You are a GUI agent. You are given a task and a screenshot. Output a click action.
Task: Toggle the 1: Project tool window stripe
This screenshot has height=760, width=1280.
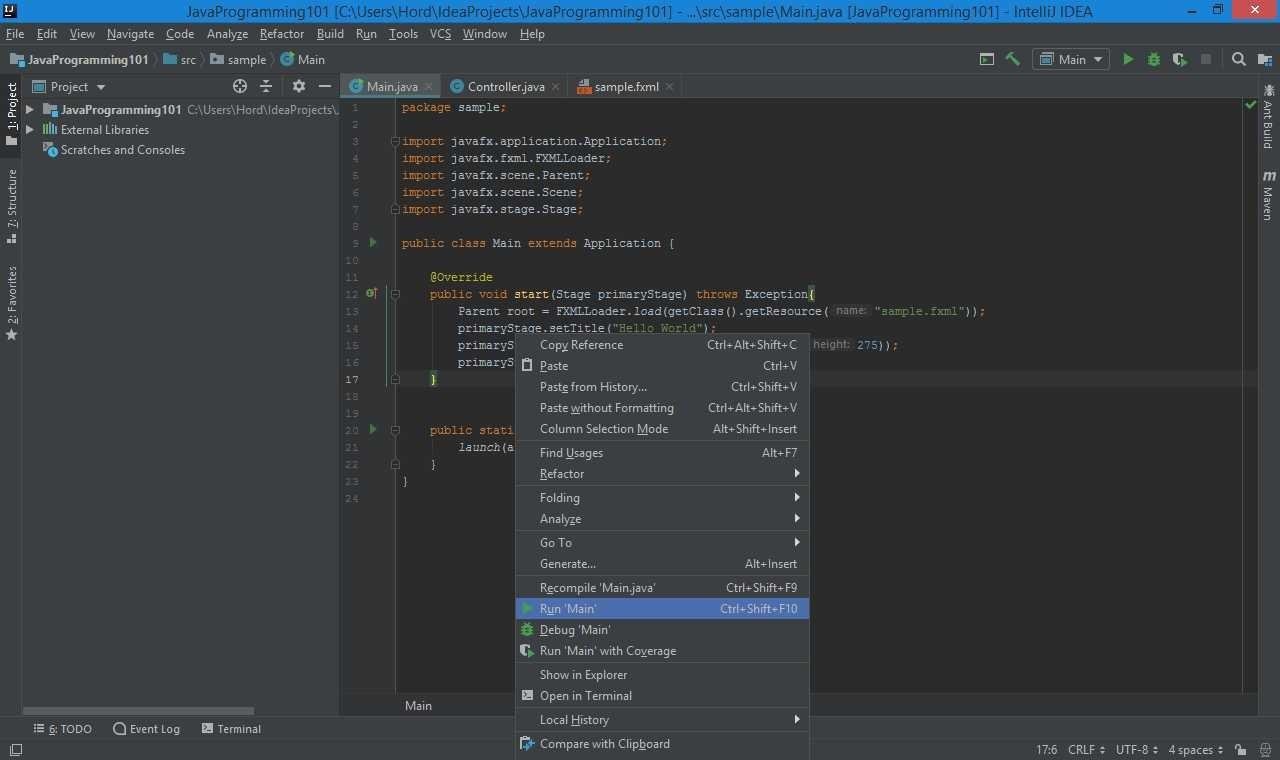[x=12, y=114]
